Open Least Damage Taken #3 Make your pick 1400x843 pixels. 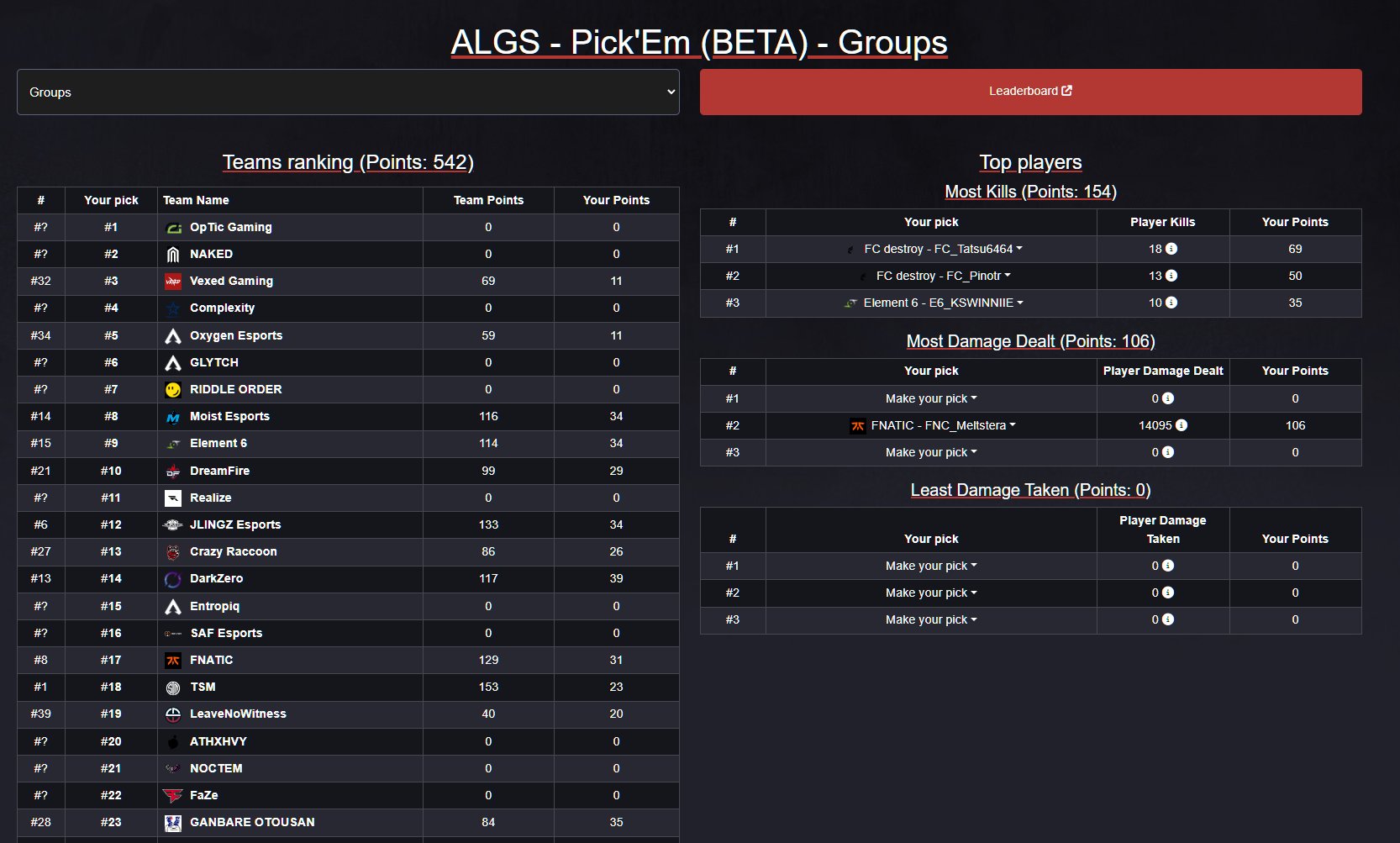point(931,619)
